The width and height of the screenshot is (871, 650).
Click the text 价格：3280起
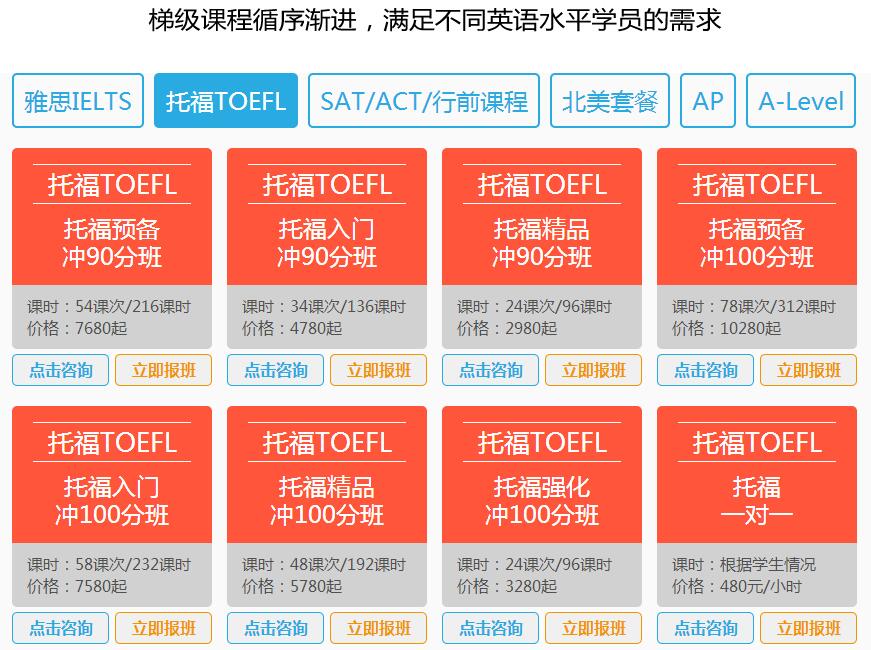(507, 586)
